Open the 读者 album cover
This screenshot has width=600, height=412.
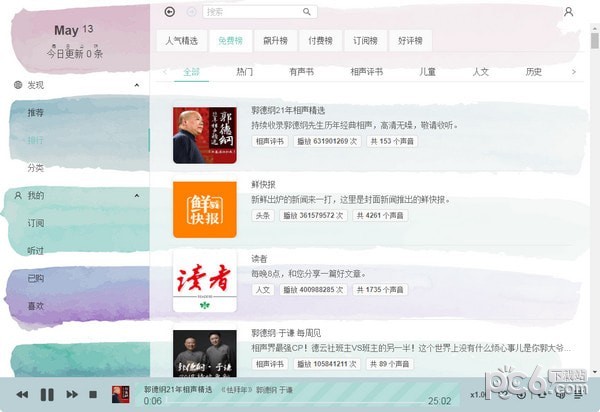(205, 284)
